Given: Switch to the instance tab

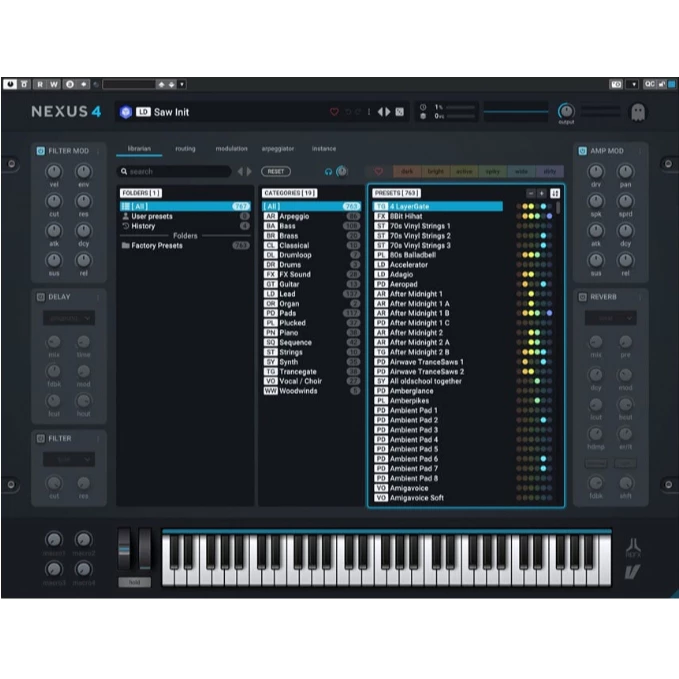Looking at the screenshot, I should pyautogui.click(x=323, y=149).
